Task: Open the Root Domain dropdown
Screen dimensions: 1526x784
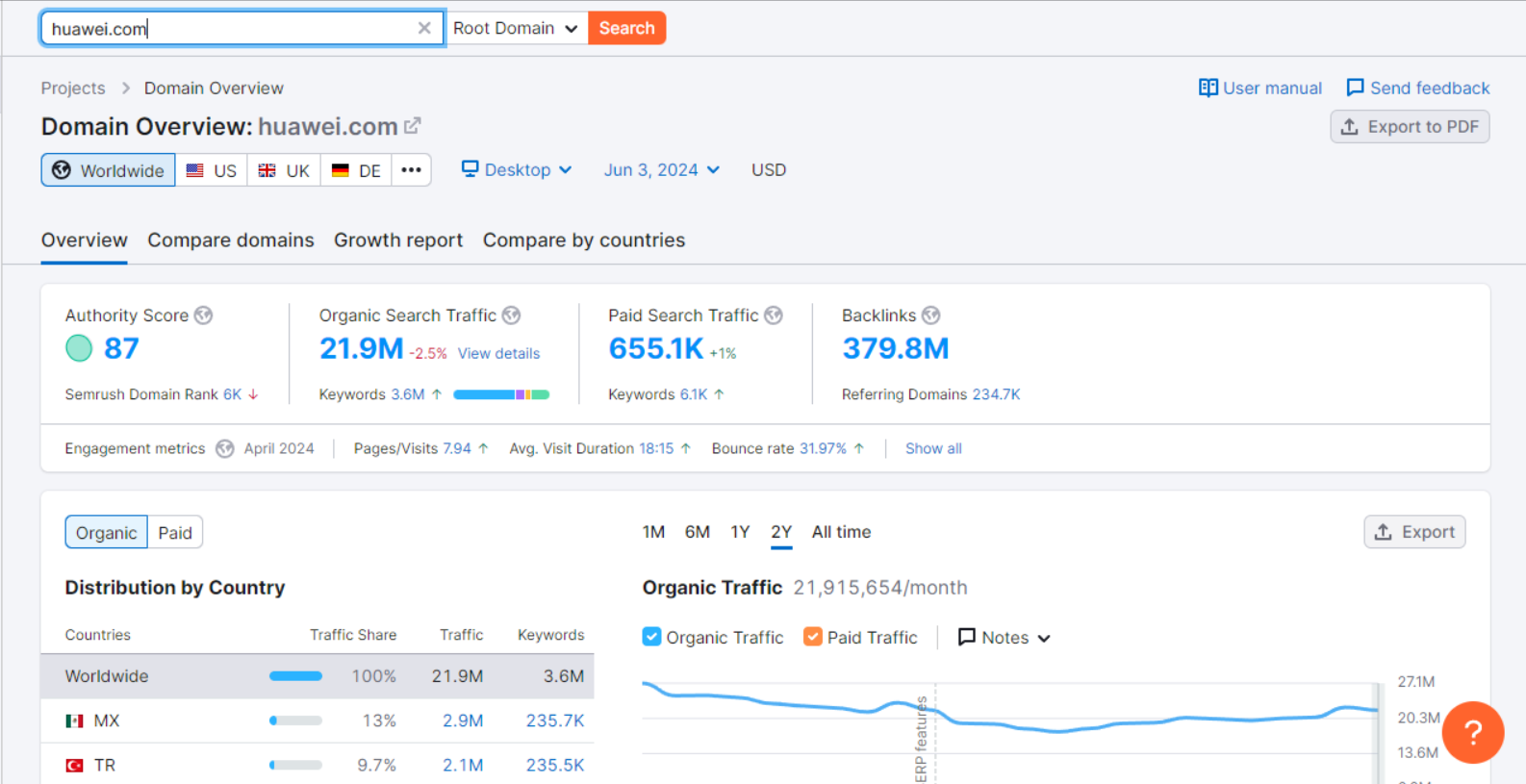Action: pos(516,28)
